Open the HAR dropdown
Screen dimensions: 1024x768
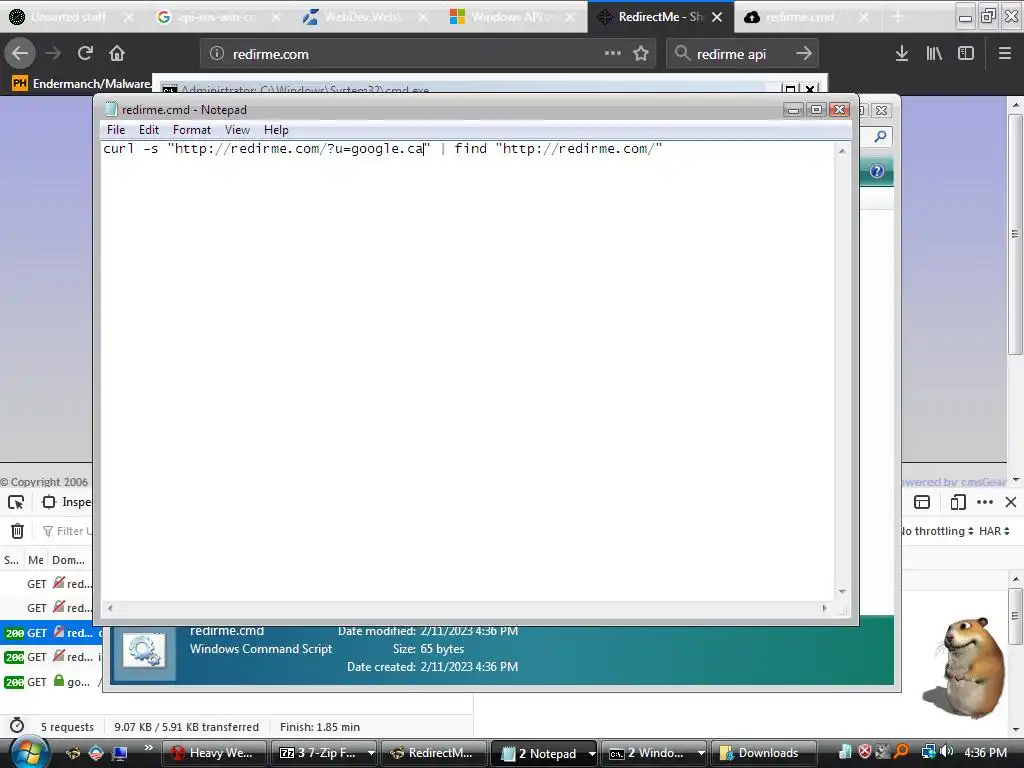994,531
